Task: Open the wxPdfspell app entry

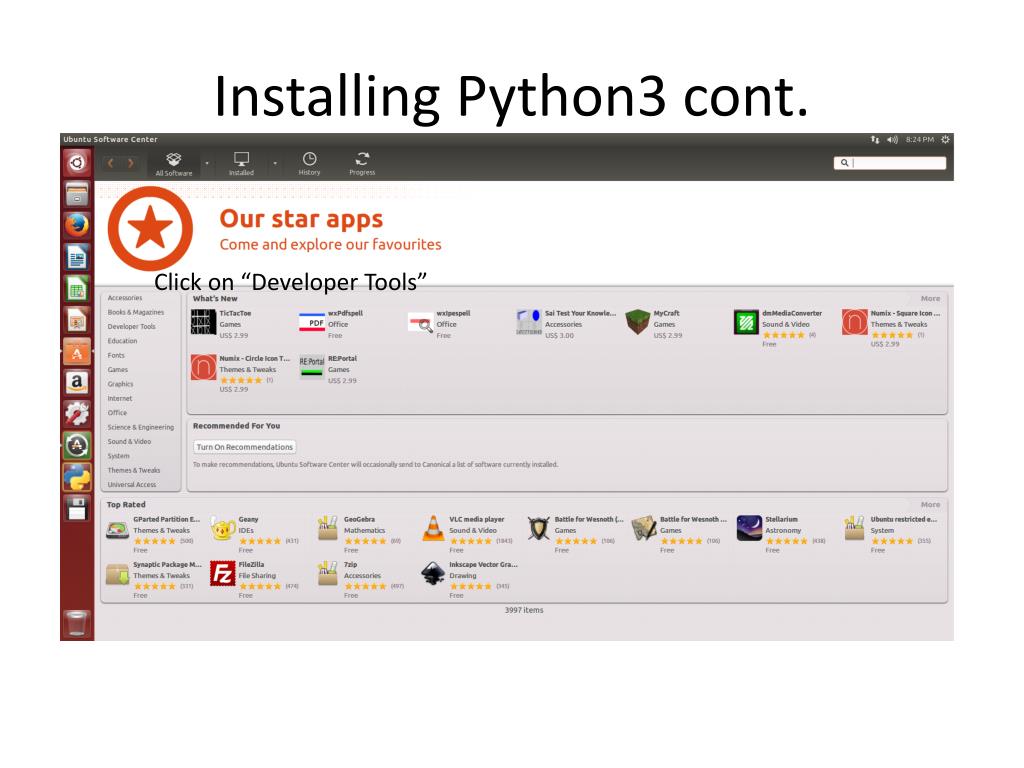Action: [330, 323]
